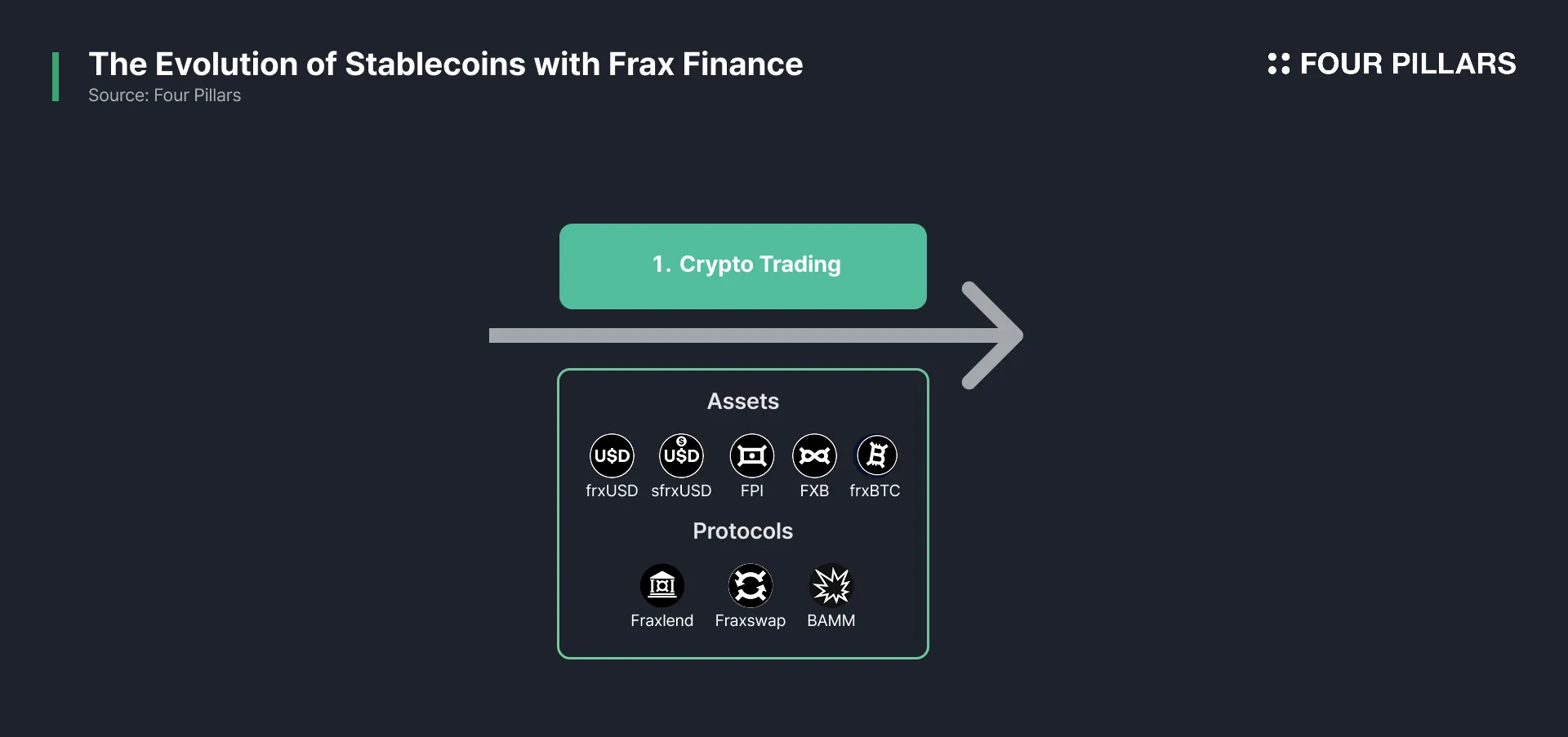Click the large gray arrowhead
The width and height of the screenshot is (1568, 737).
point(992,335)
